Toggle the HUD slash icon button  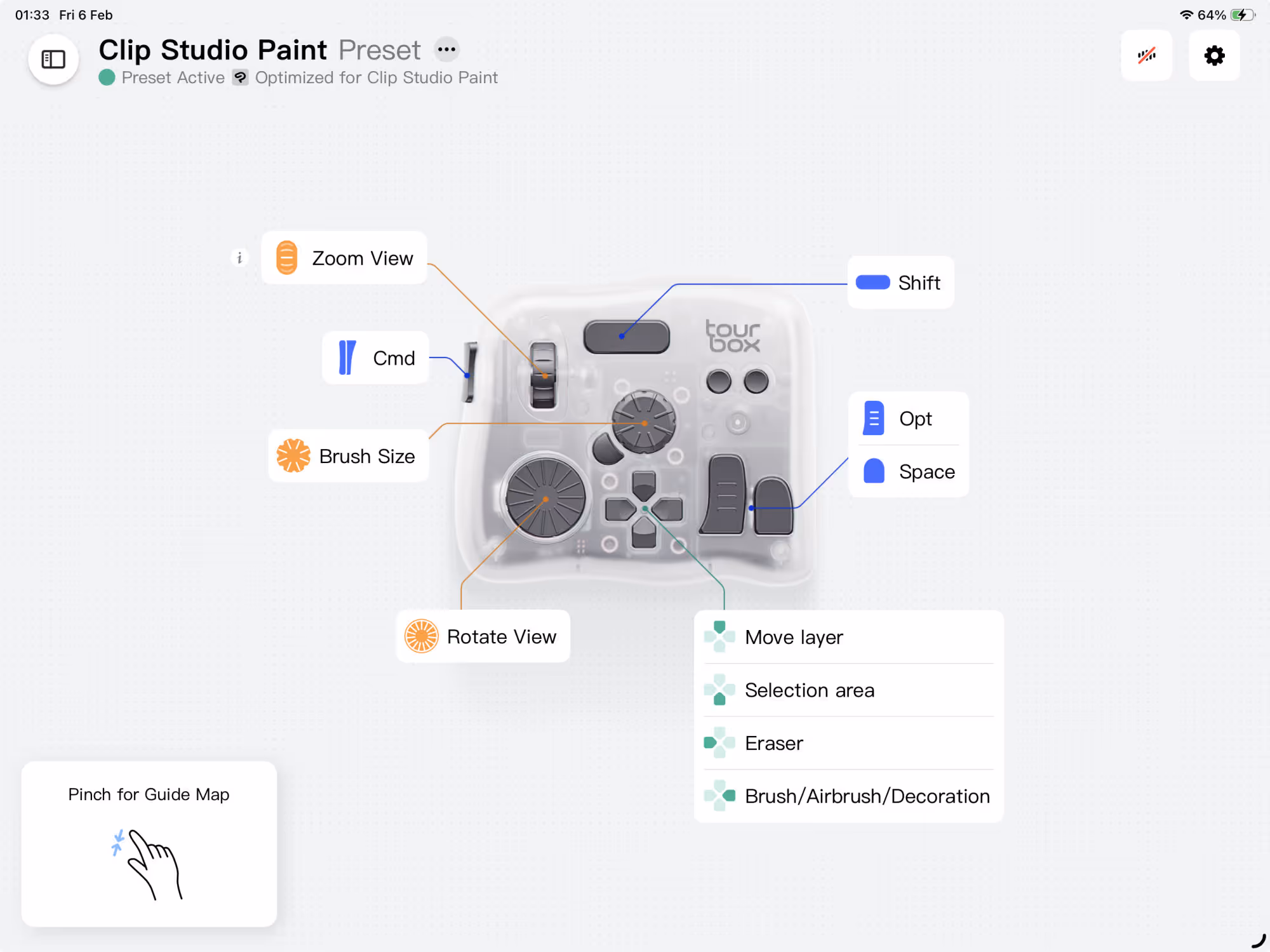1146,56
